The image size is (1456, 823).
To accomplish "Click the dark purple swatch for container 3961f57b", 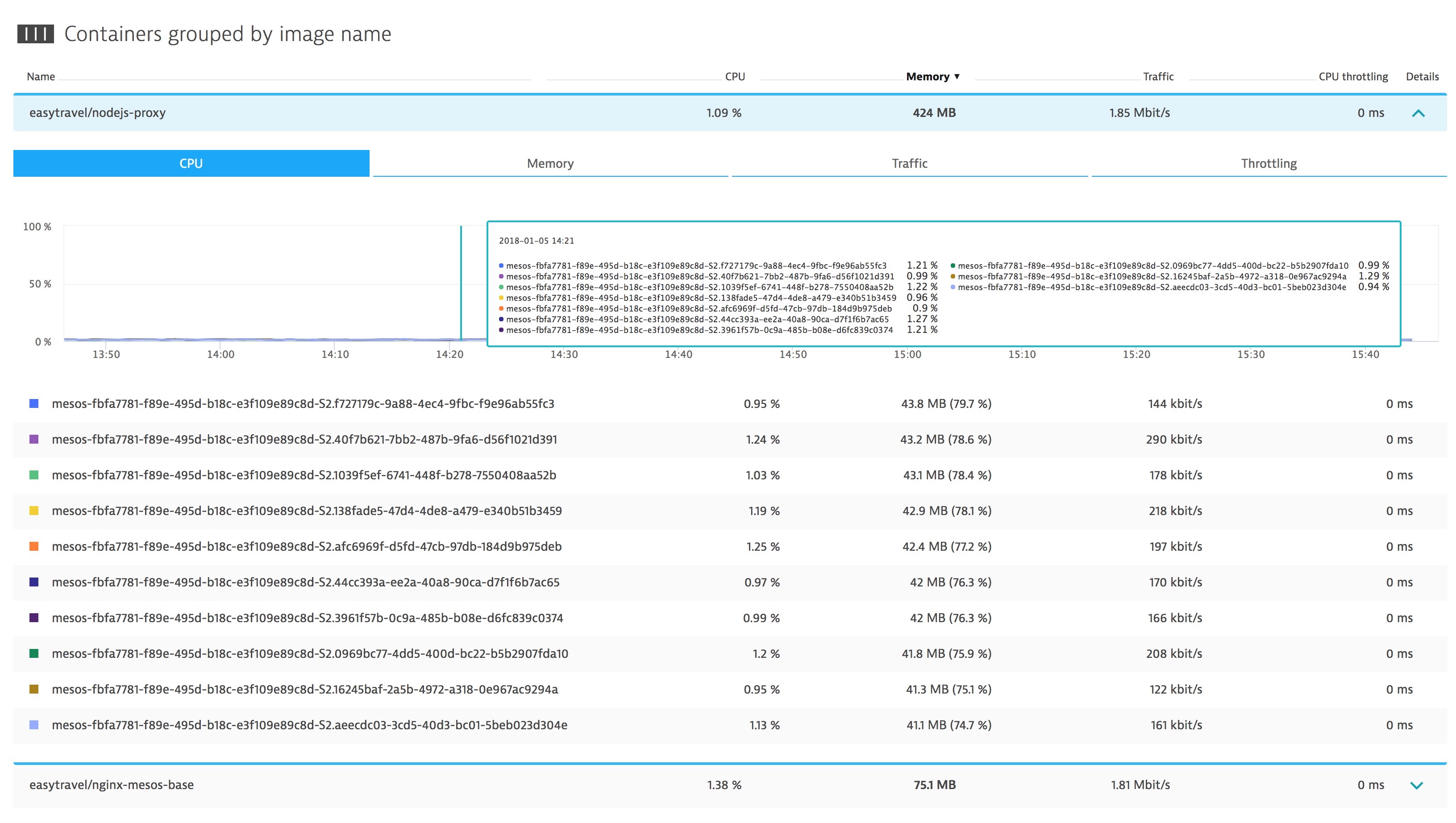I will tap(34, 618).
